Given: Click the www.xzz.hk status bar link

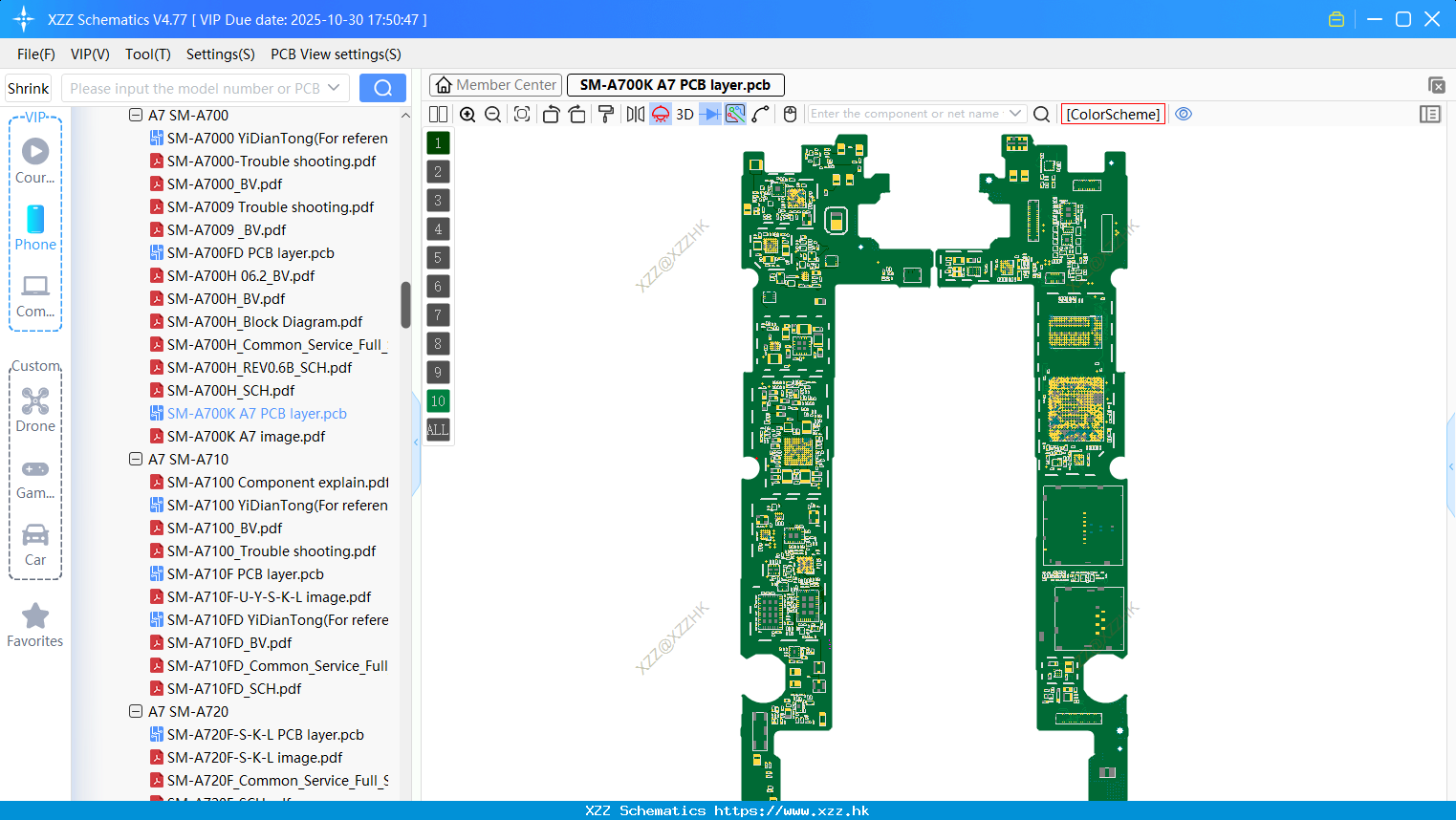Looking at the screenshot, I should point(792,810).
